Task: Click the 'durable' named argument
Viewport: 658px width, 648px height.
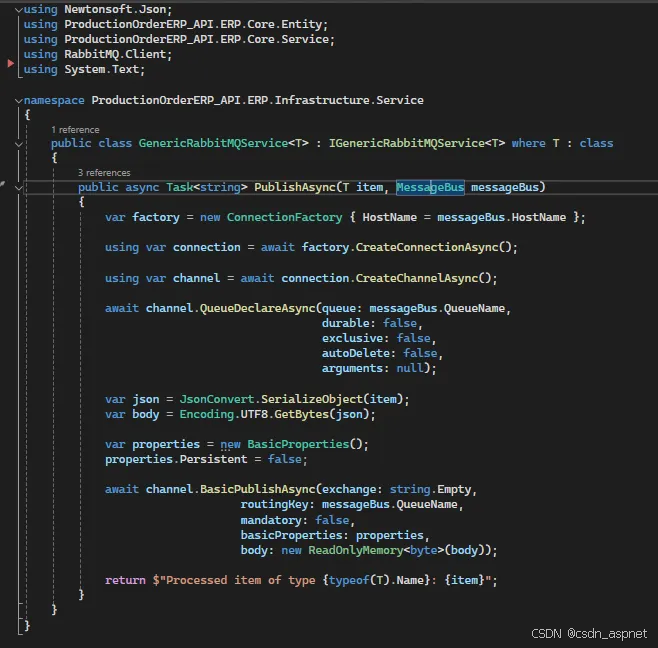Action: coord(345,323)
